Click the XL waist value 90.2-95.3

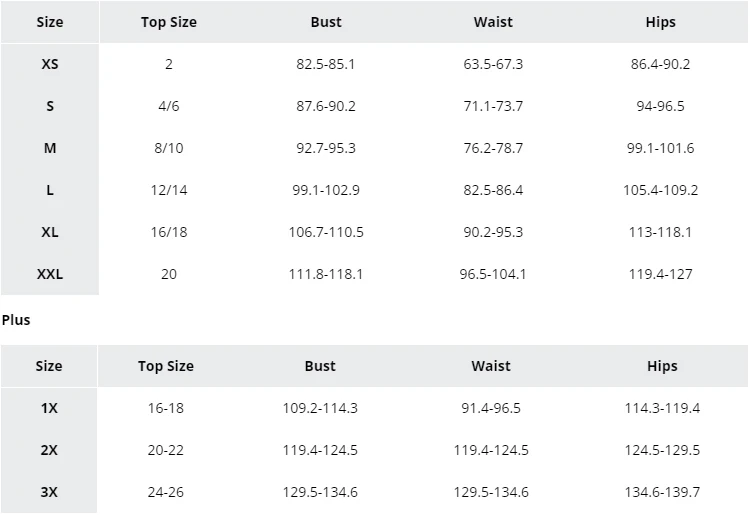493,232
